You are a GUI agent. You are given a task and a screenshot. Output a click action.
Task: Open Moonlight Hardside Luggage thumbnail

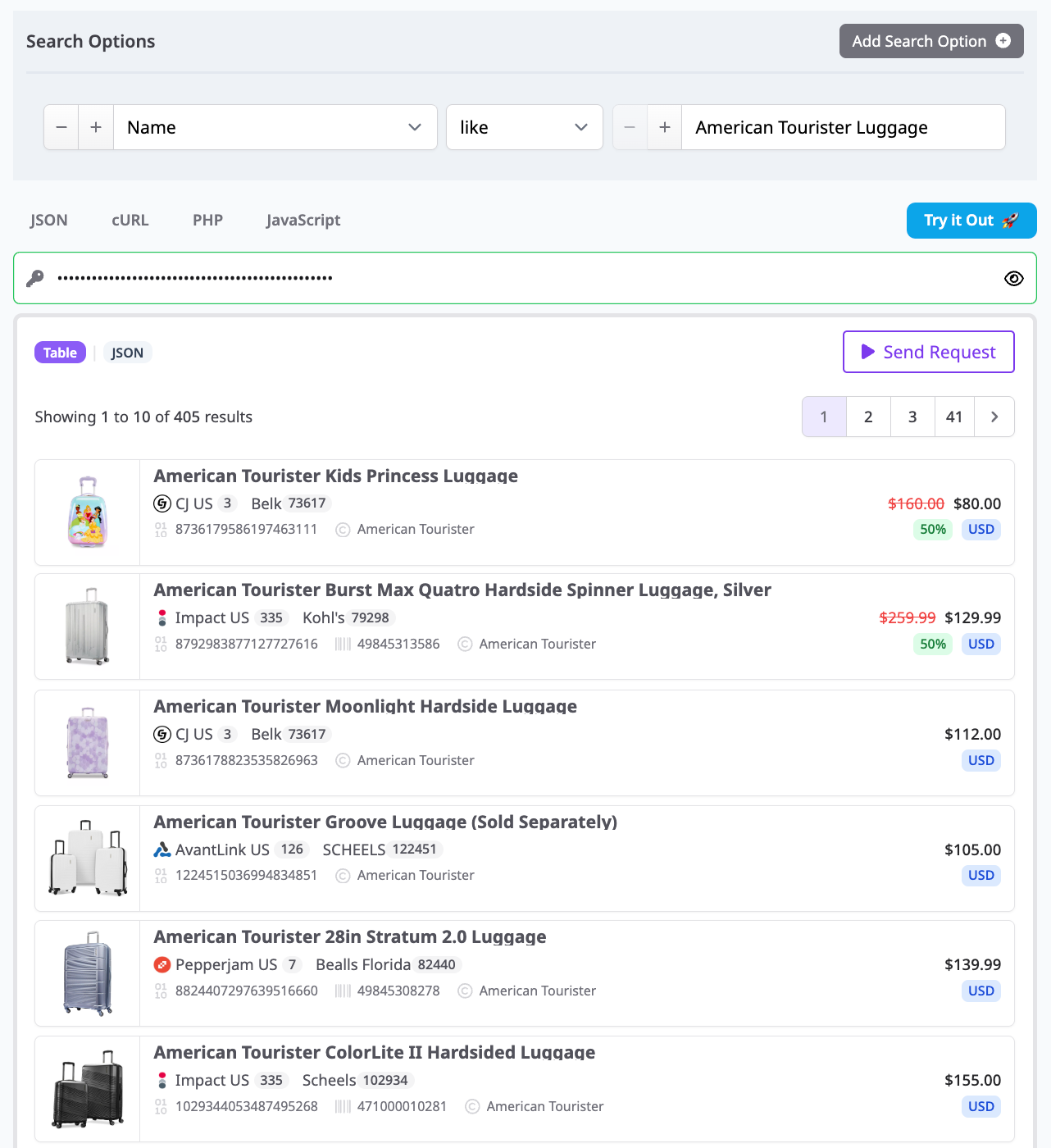pos(88,743)
